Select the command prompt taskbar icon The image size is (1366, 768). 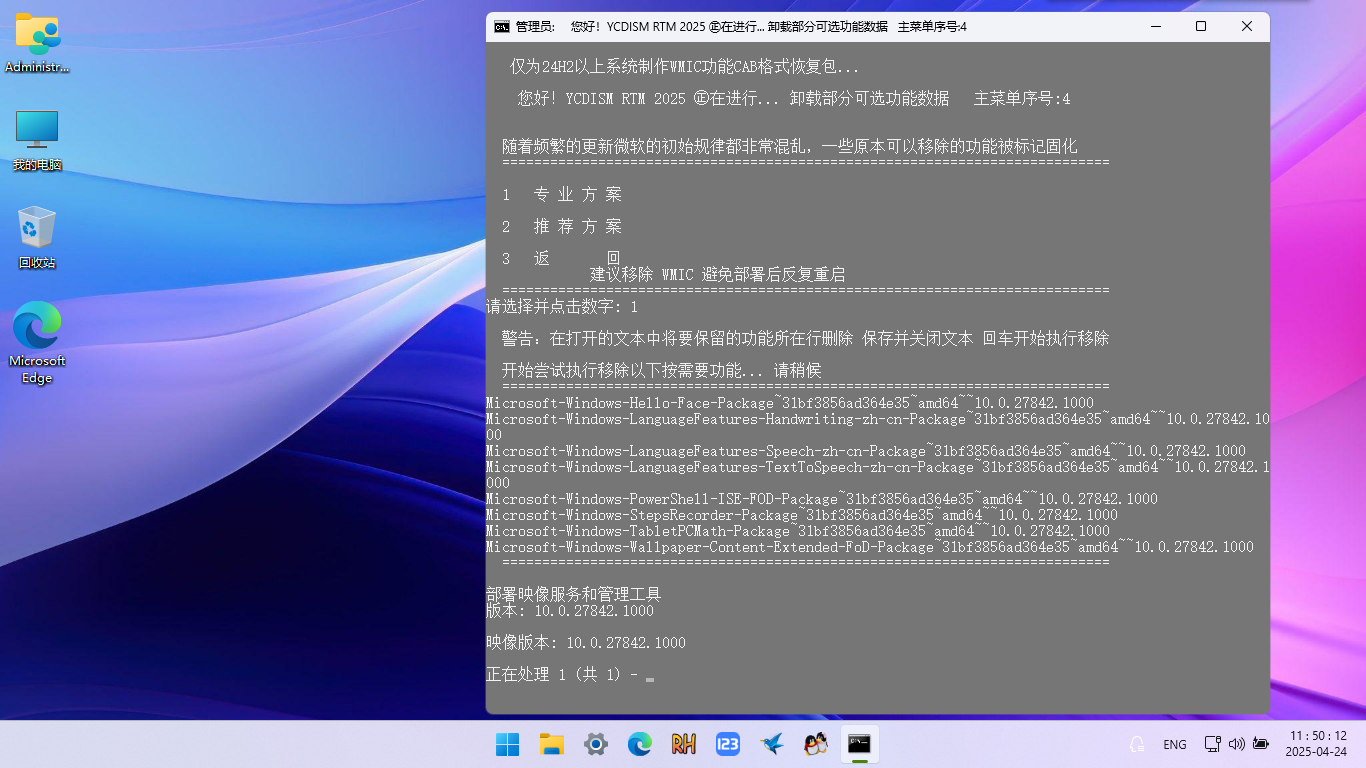[860, 744]
